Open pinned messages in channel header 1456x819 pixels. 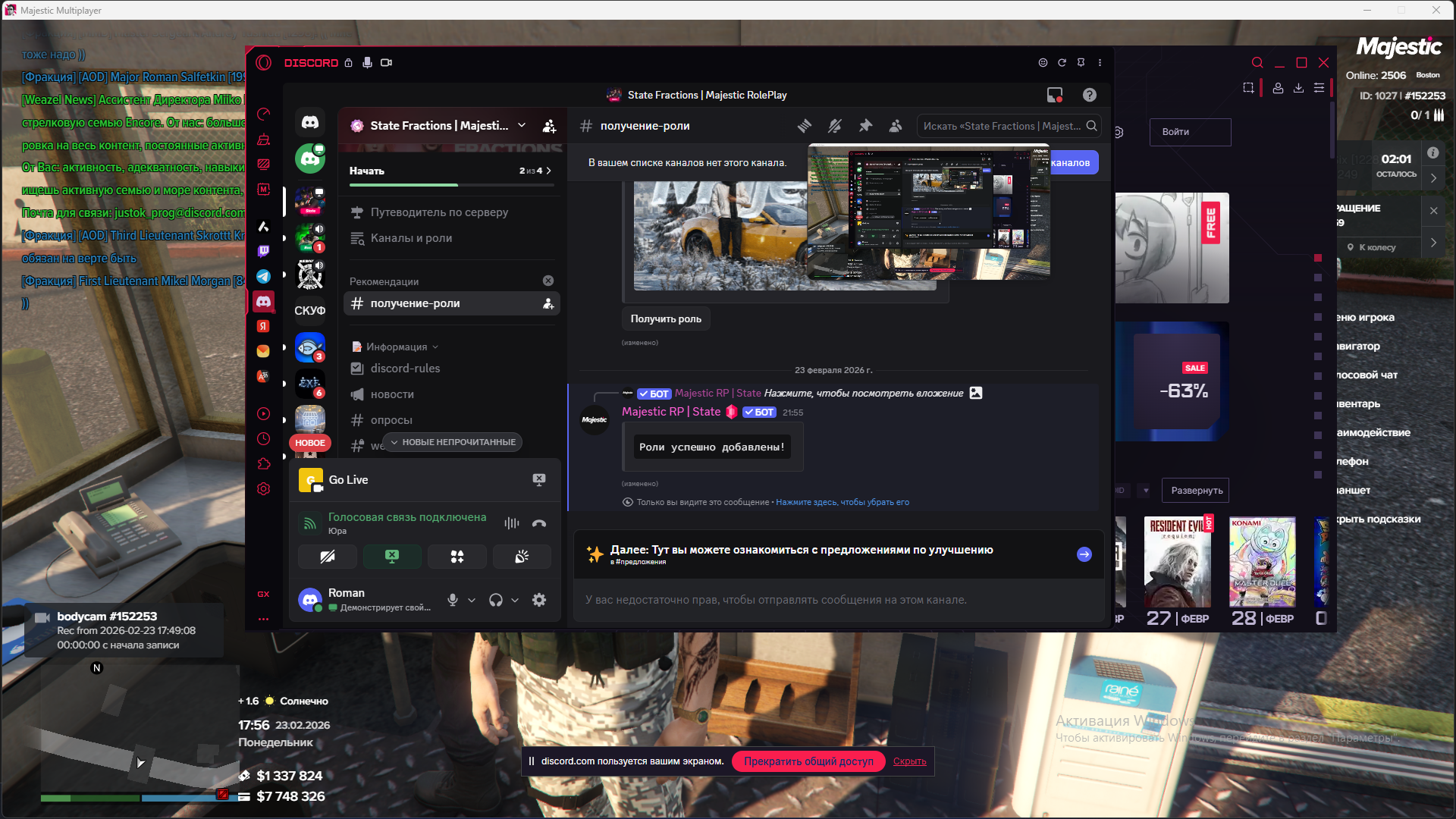[x=865, y=126]
